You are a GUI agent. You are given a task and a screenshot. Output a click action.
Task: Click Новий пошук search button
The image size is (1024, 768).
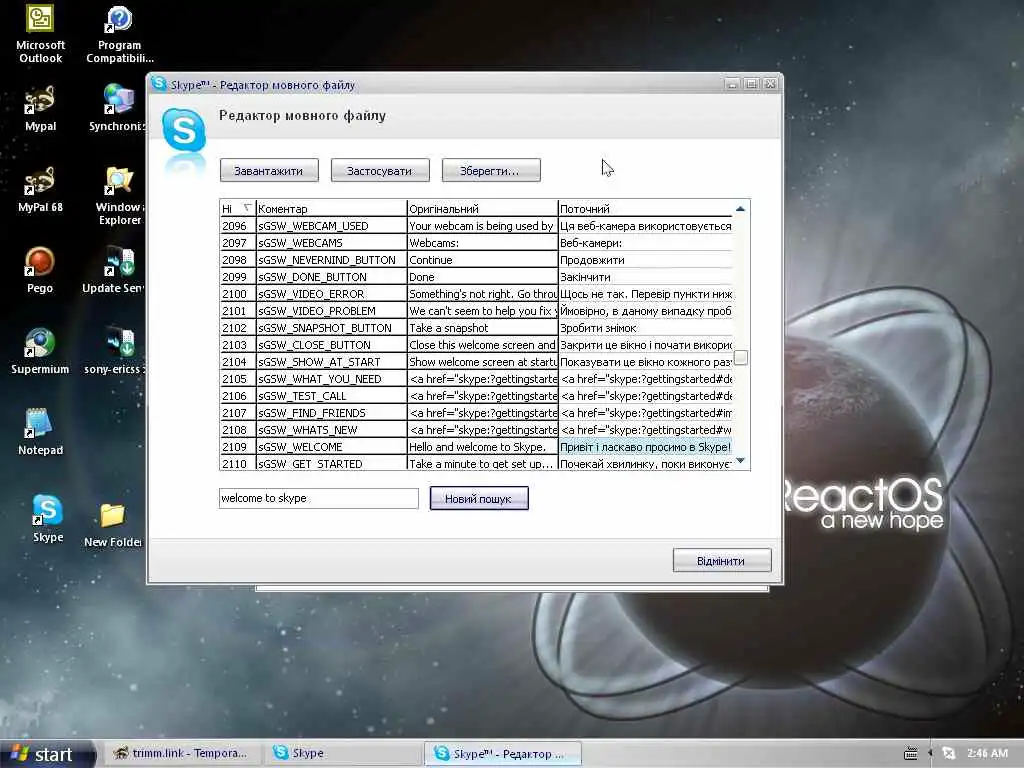479,498
